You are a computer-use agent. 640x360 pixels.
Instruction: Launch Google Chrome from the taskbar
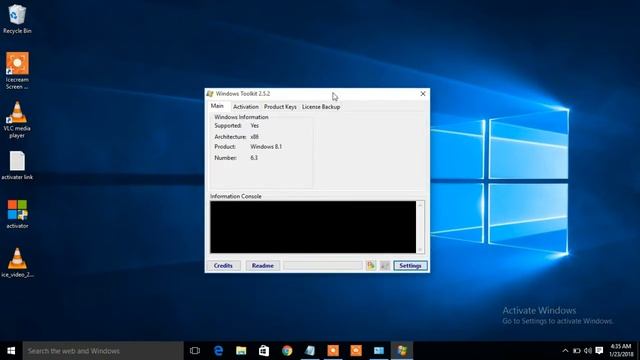(287, 351)
